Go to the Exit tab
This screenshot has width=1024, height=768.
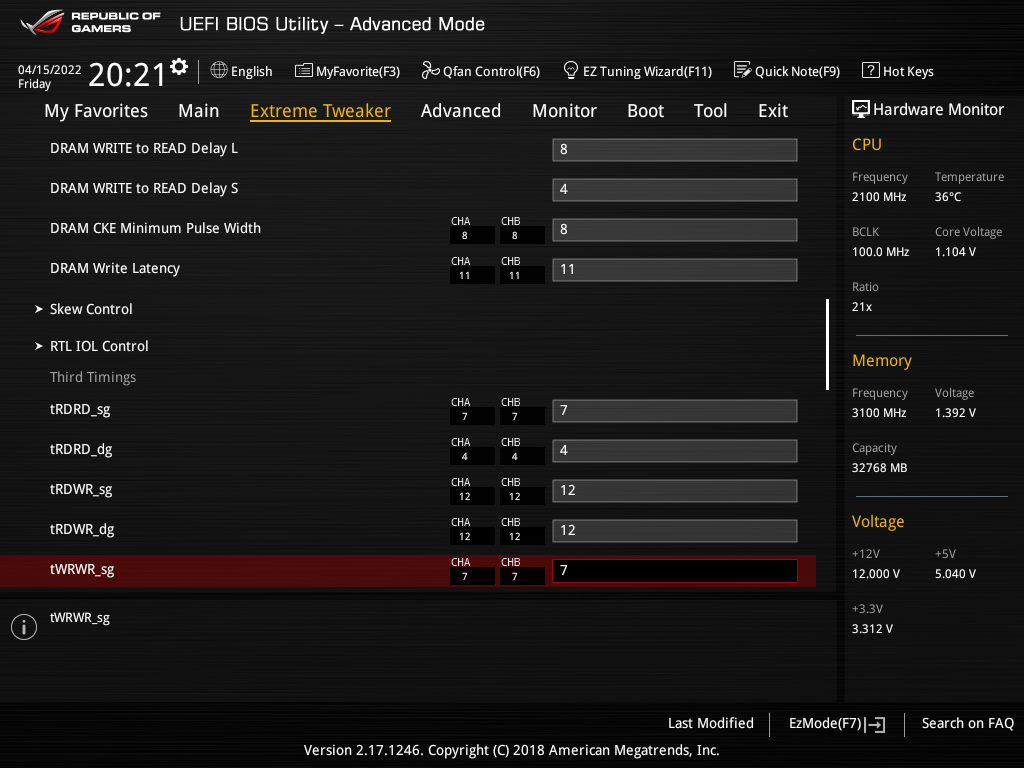(x=773, y=111)
